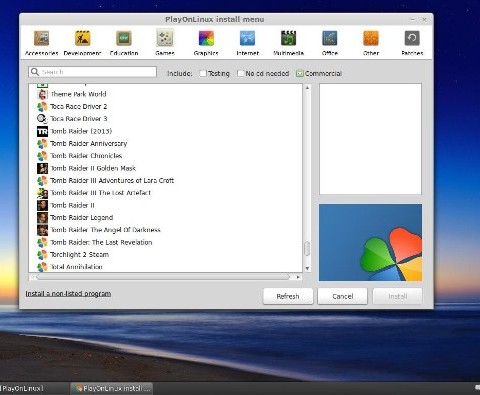Click the list scroll up arrow
The height and width of the screenshot is (395, 480).
pos(307,88)
